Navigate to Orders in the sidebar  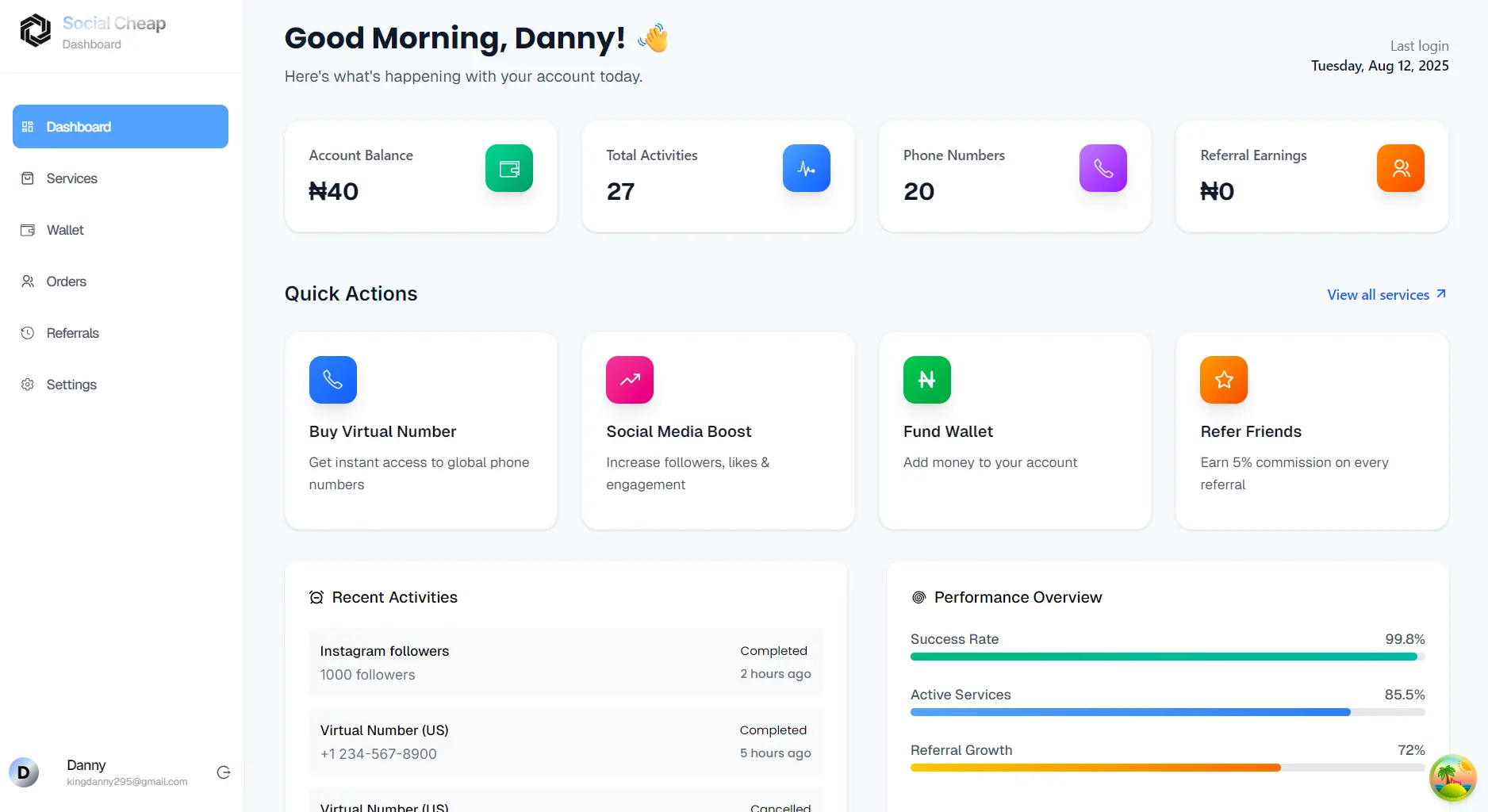[x=66, y=282]
